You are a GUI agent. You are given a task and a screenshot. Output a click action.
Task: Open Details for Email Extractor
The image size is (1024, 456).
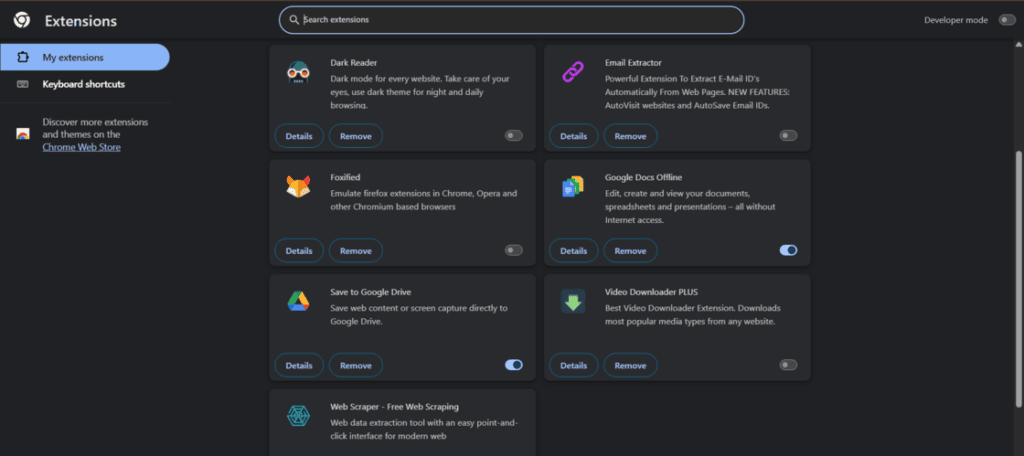(573, 136)
